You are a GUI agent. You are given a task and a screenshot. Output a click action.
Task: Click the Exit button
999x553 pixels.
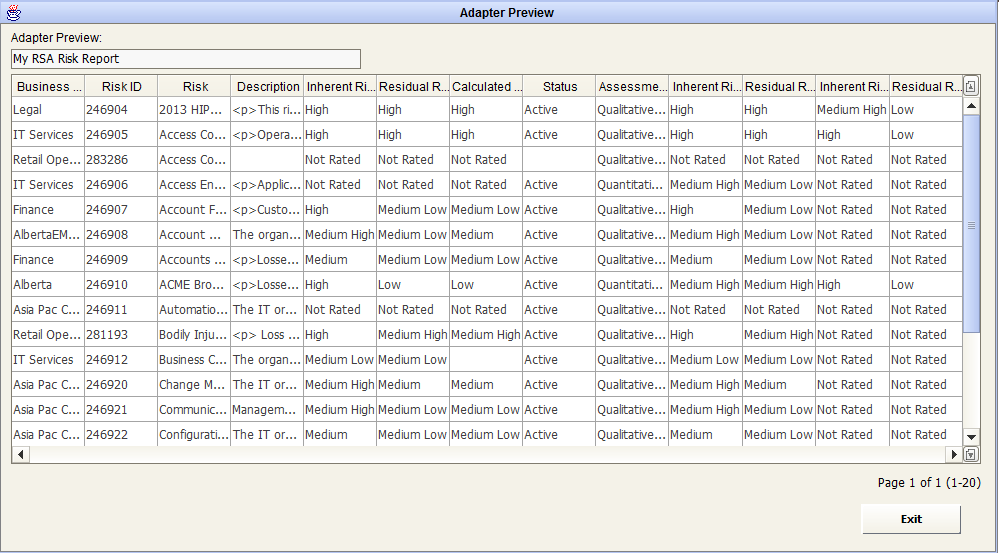(x=911, y=519)
